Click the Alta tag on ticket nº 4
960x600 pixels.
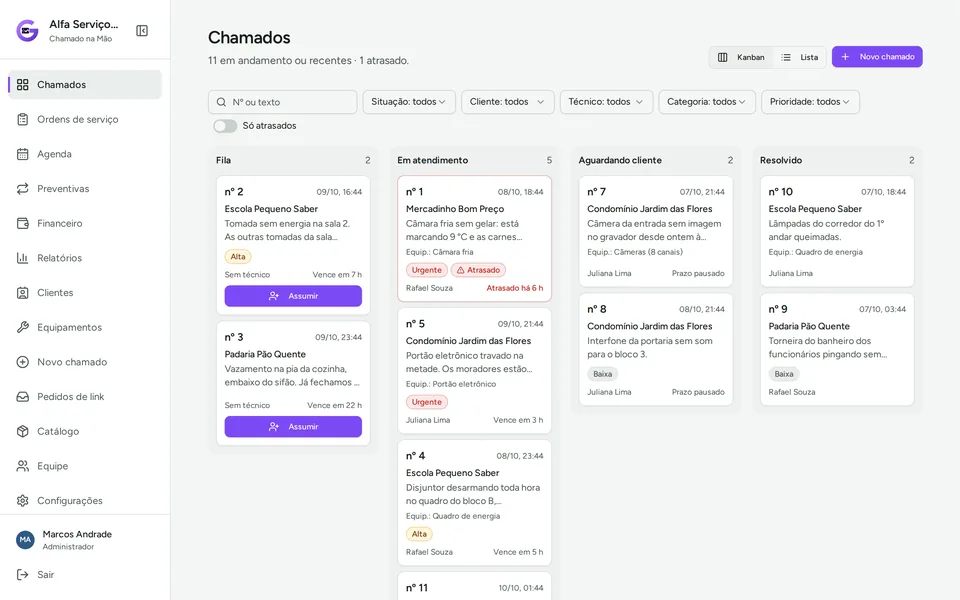click(419, 534)
